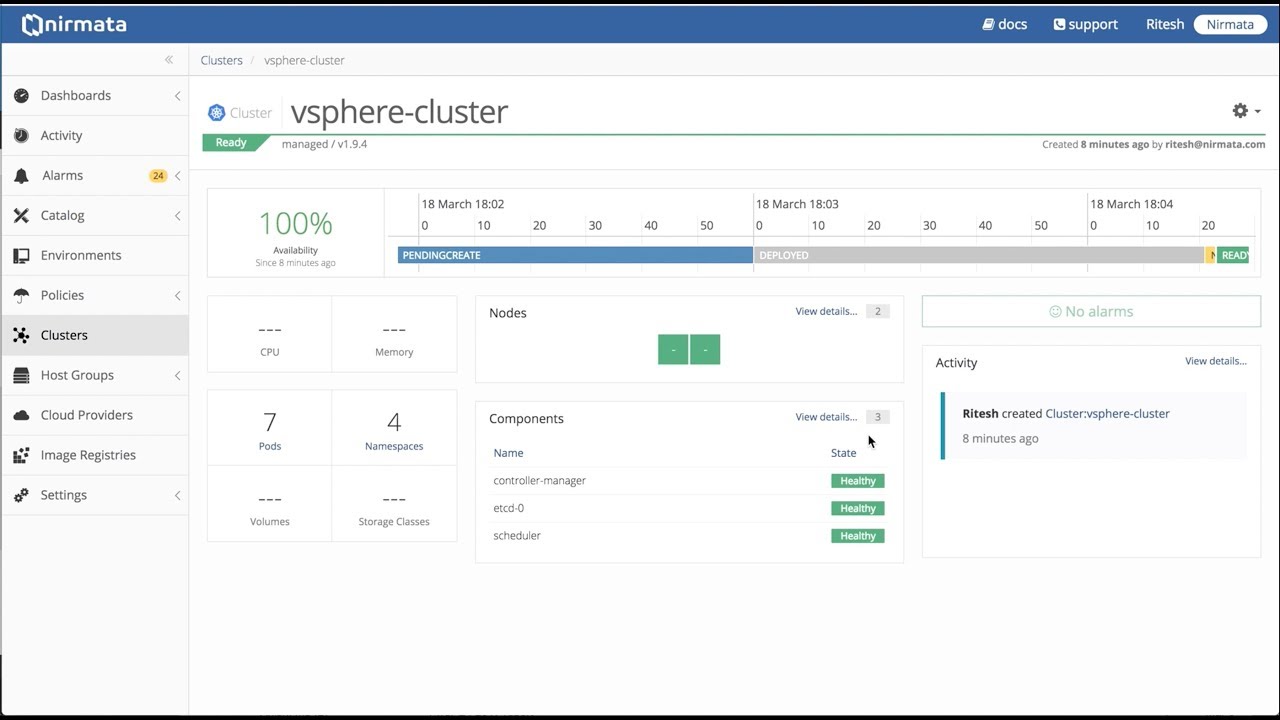Click the Activity clock icon
Image resolution: width=1280 pixels, height=720 pixels.
click(x=21, y=136)
